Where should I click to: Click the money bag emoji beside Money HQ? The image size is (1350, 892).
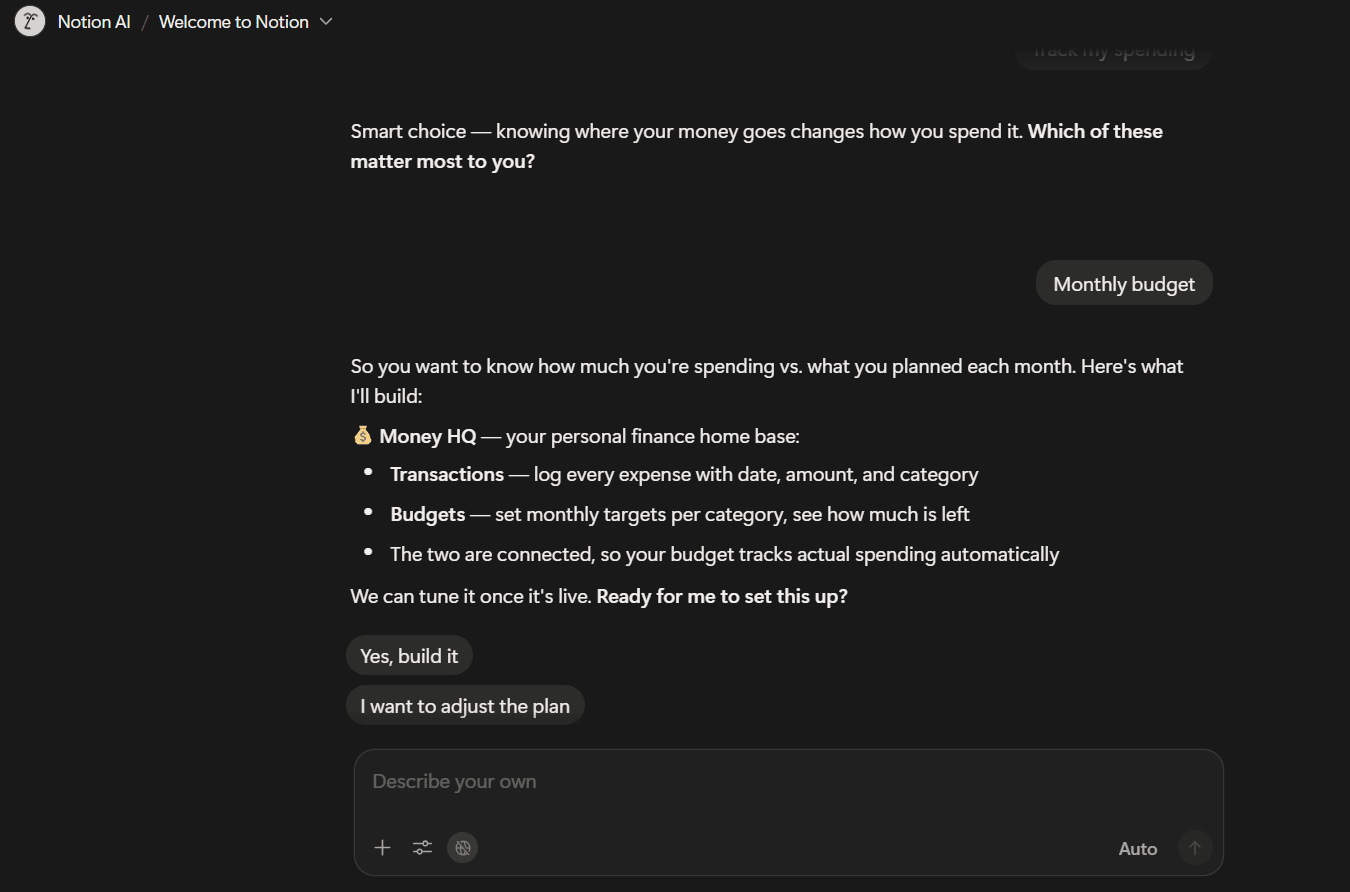[x=362, y=436]
